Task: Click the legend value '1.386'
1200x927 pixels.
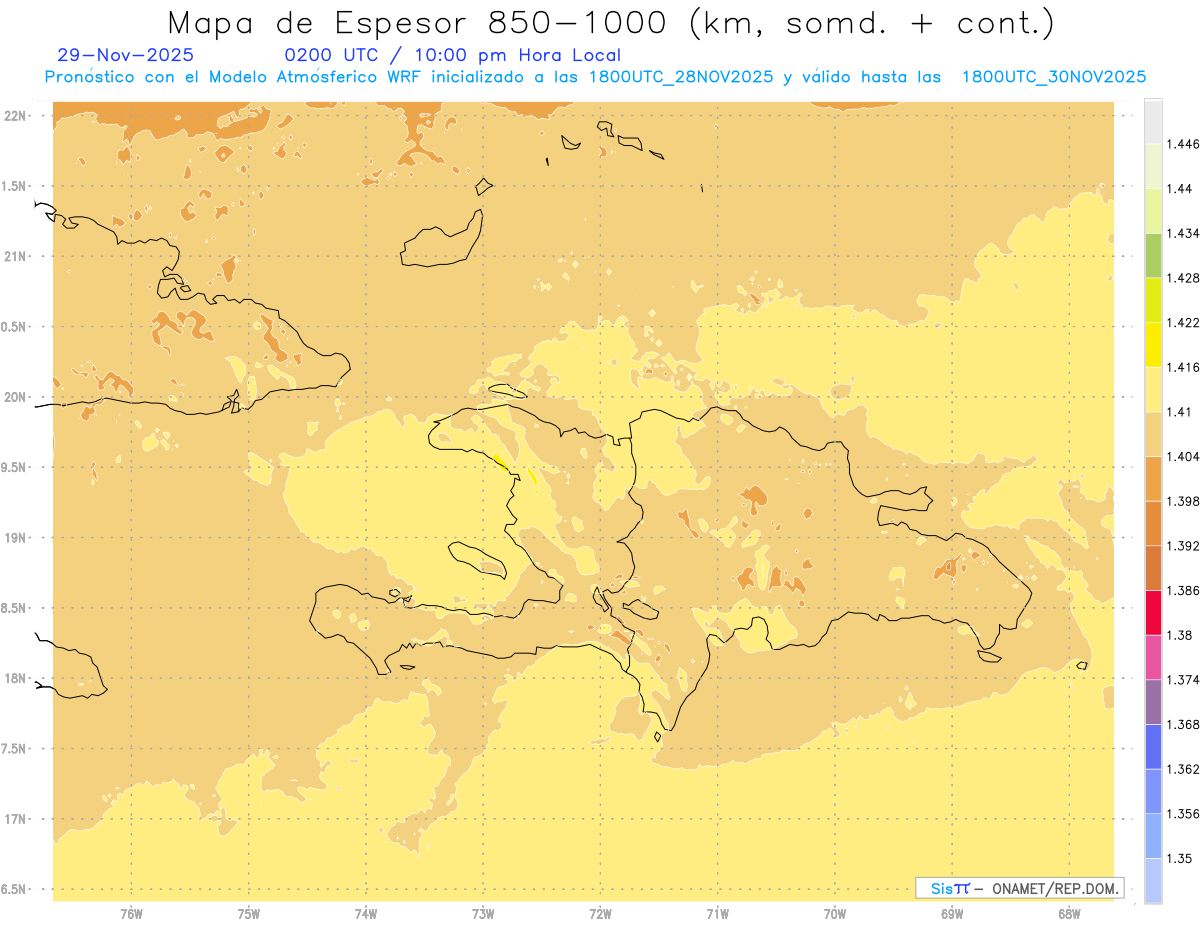Action: point(1183,590)
